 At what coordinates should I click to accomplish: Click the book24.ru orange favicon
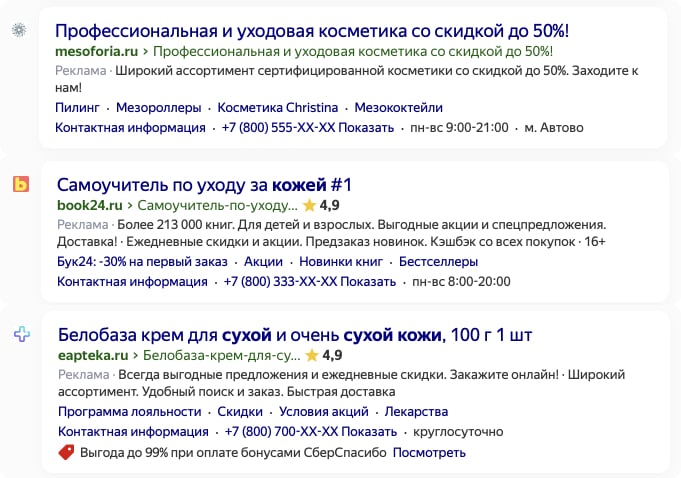21,184
